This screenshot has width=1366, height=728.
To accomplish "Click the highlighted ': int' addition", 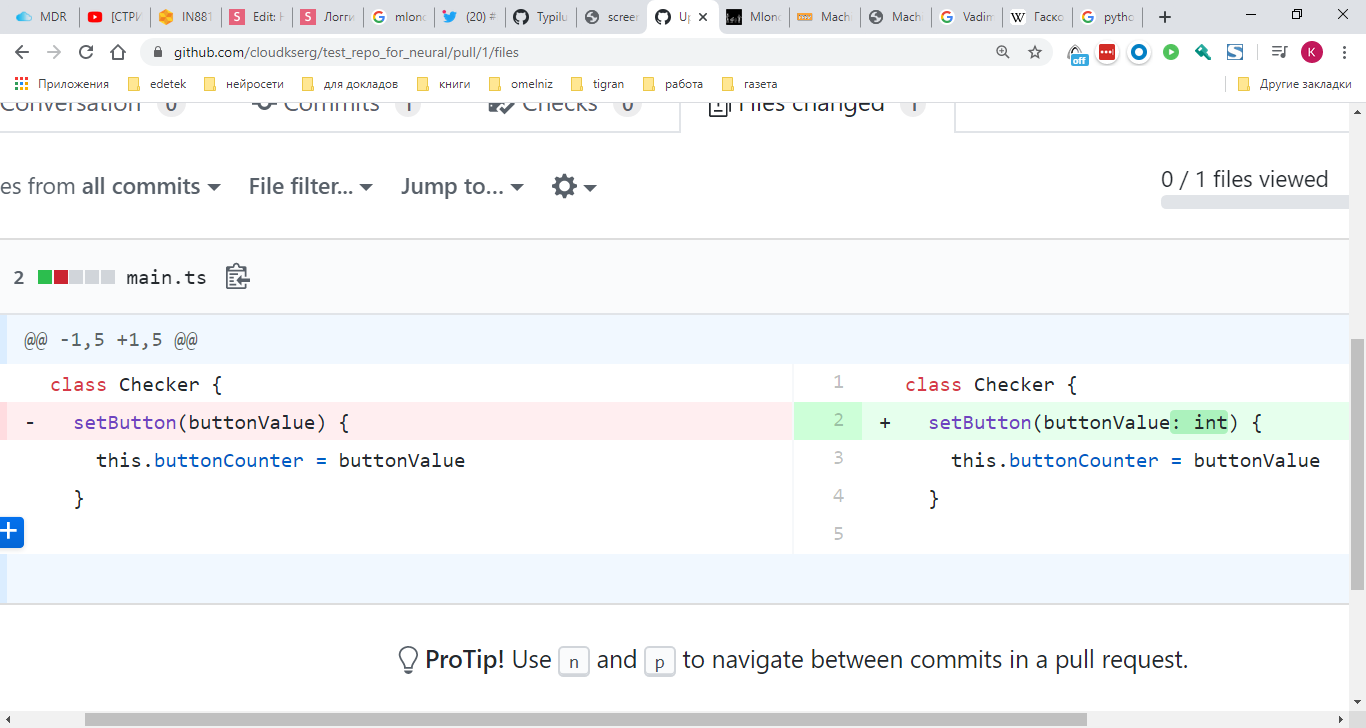I will [x=1199, y=422].
